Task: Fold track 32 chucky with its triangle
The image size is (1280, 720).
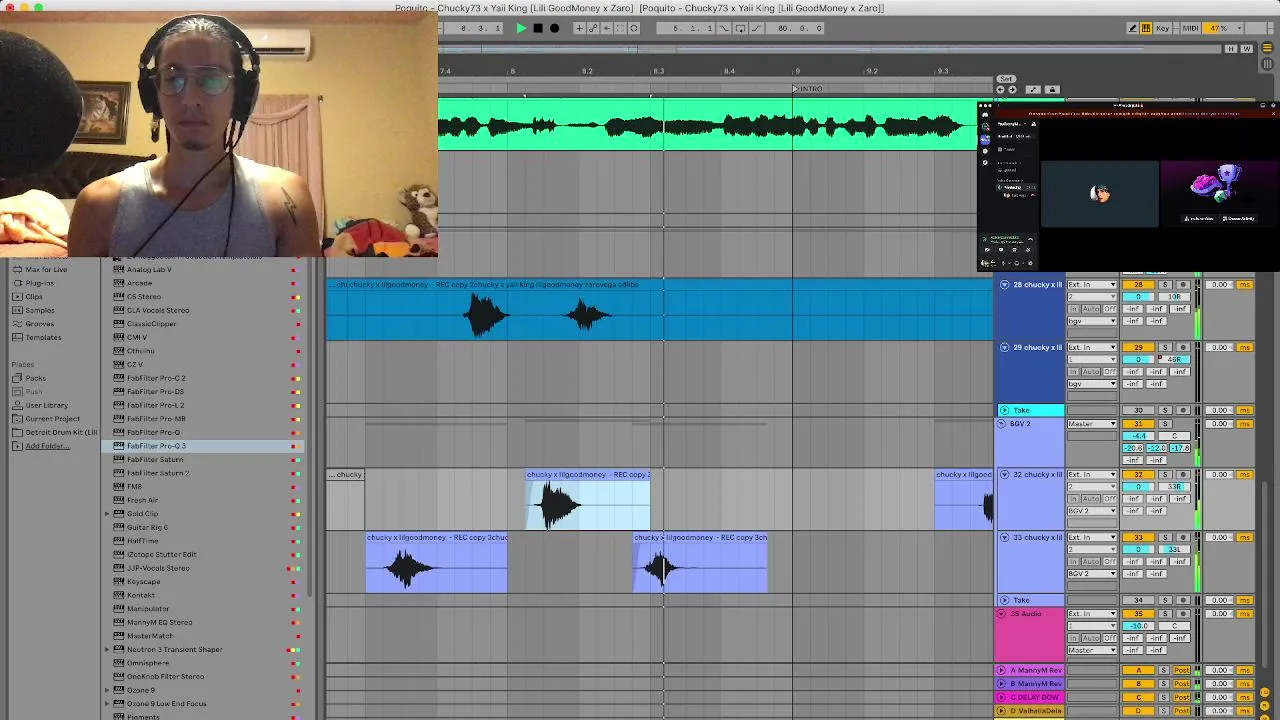Action: click(1004, 474)
